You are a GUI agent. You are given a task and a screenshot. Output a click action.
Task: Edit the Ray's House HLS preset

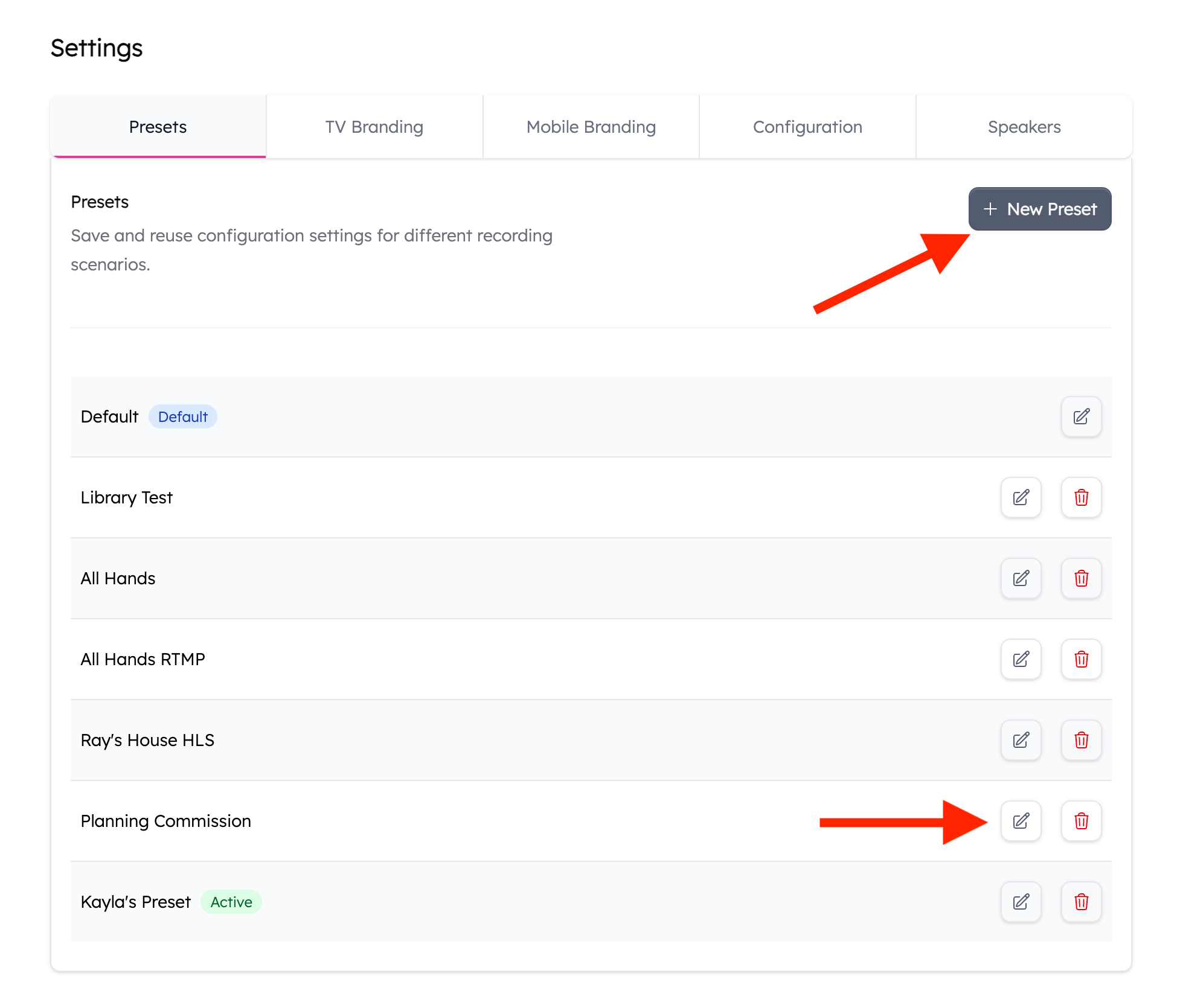[1021, 740]
